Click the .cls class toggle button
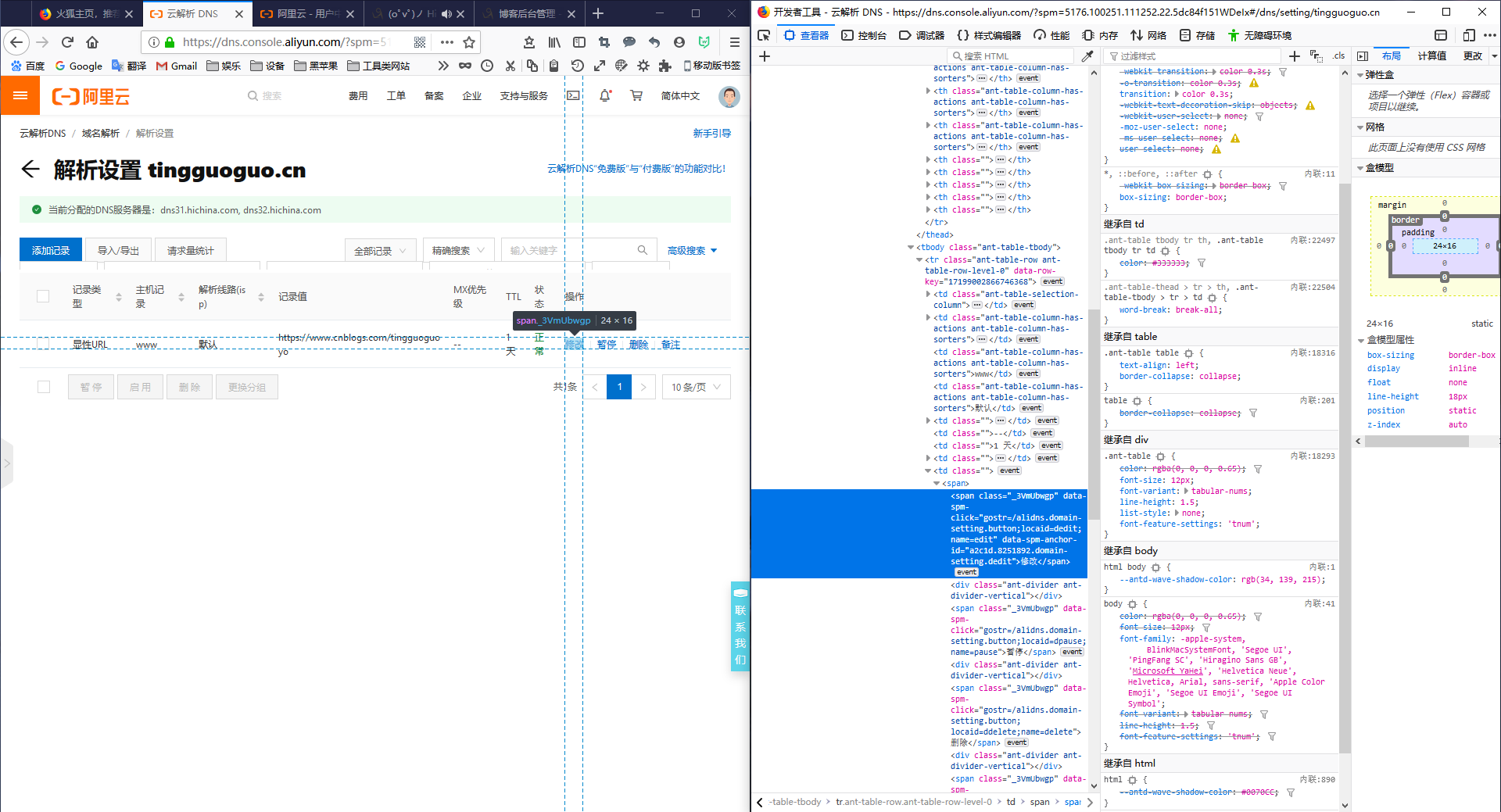 (1338, 55)
